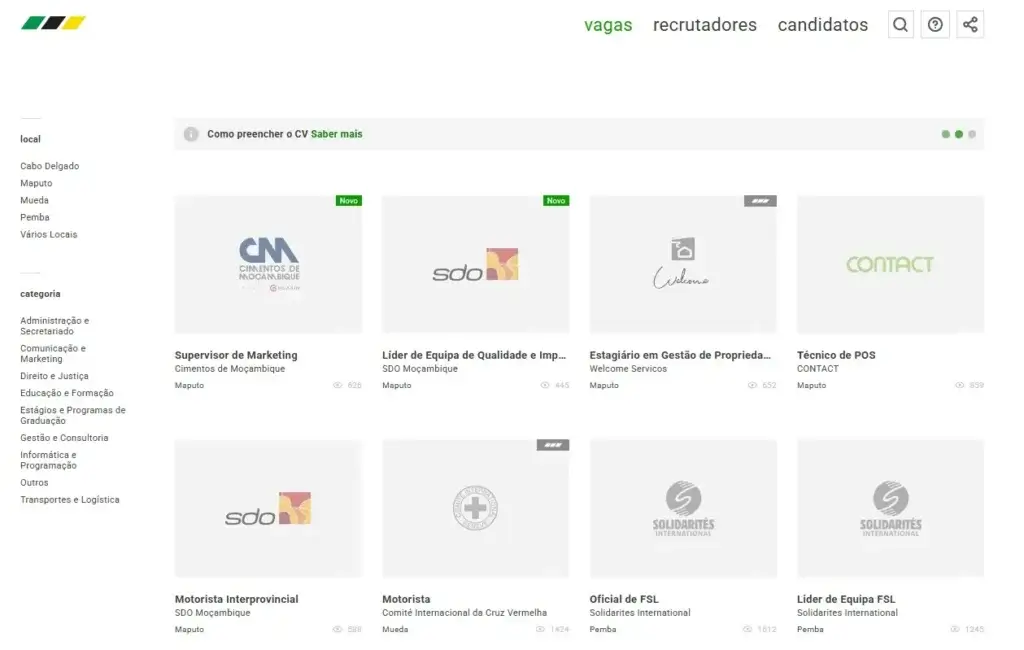Filter by Pemba in local list

[35, 217]
